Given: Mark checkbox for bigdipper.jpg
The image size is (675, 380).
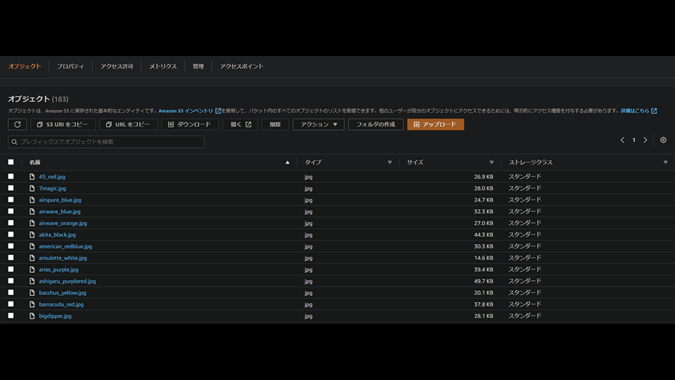Looking at the screenshot, I should [11, 316].
